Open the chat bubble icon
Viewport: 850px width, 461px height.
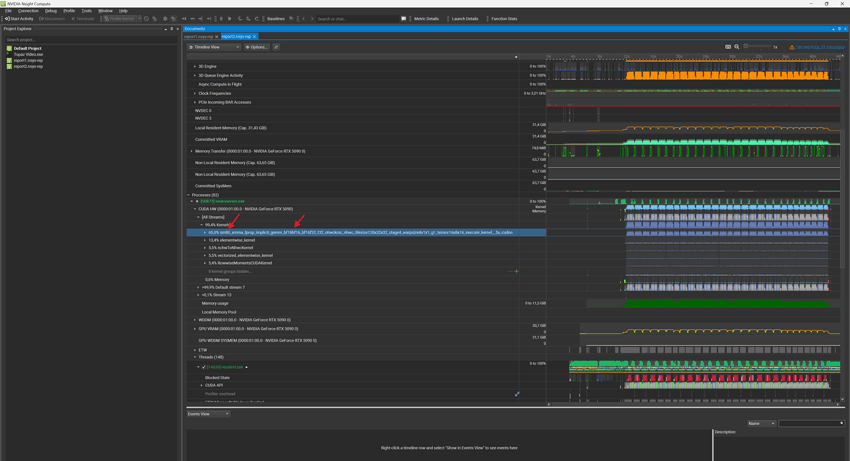(403, 18)
